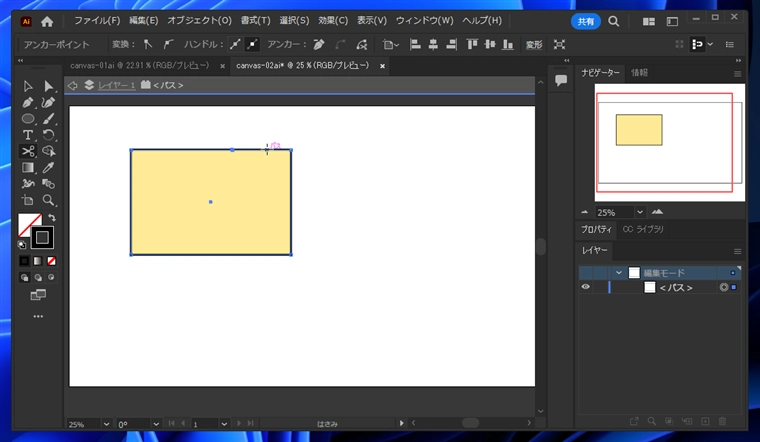Collapse the 編集モード layer row
The height and width of the screenshot is (442, 760).
[619, 273]
